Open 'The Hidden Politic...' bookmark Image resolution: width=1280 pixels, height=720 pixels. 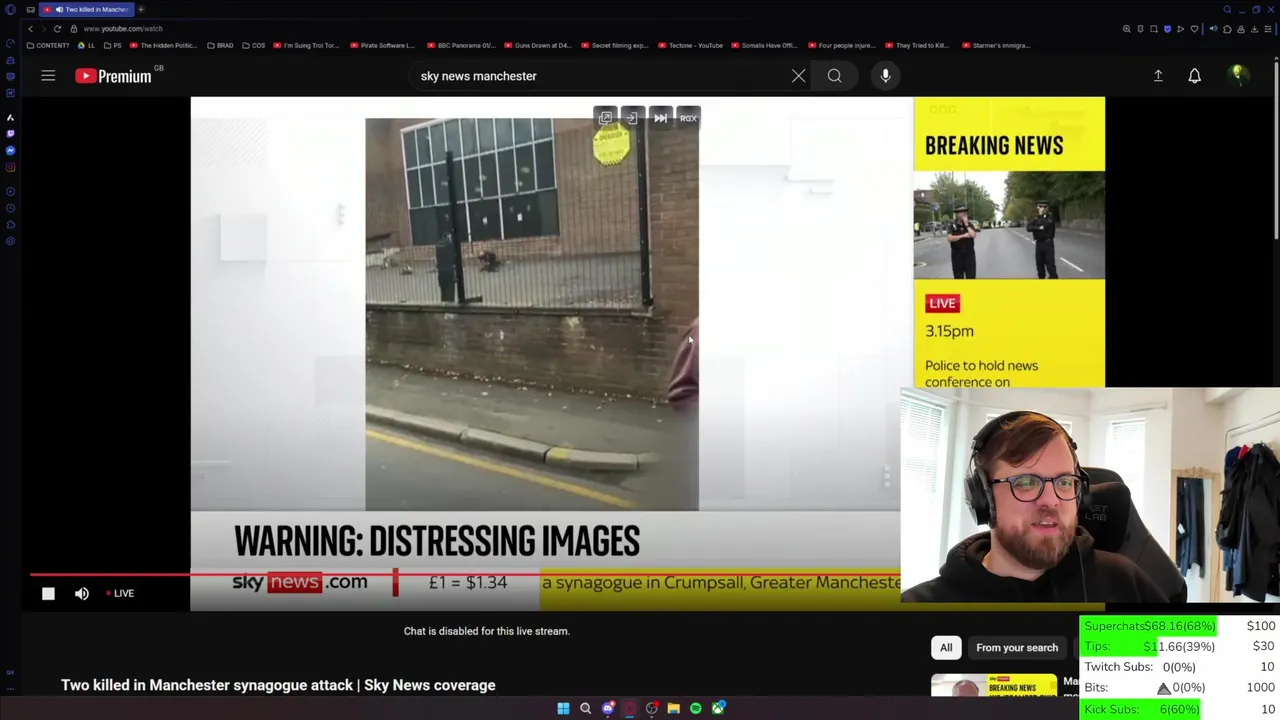164,45
